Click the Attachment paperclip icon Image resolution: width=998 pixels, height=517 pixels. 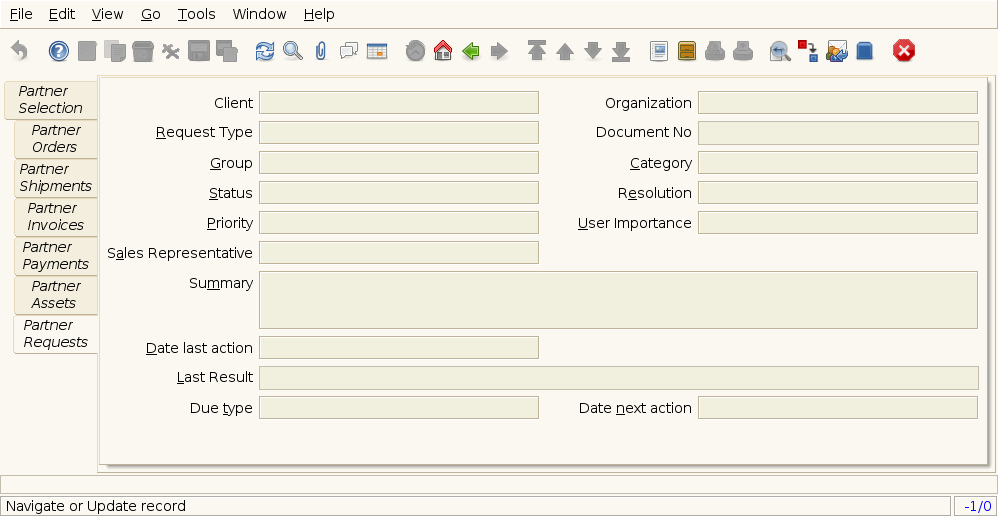coord(320,51)
